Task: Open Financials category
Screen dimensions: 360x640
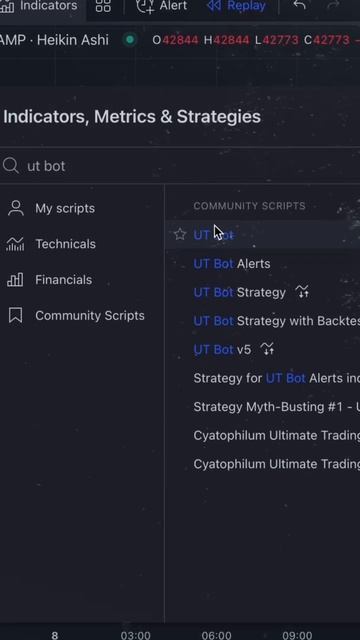Action: point(50,280)
